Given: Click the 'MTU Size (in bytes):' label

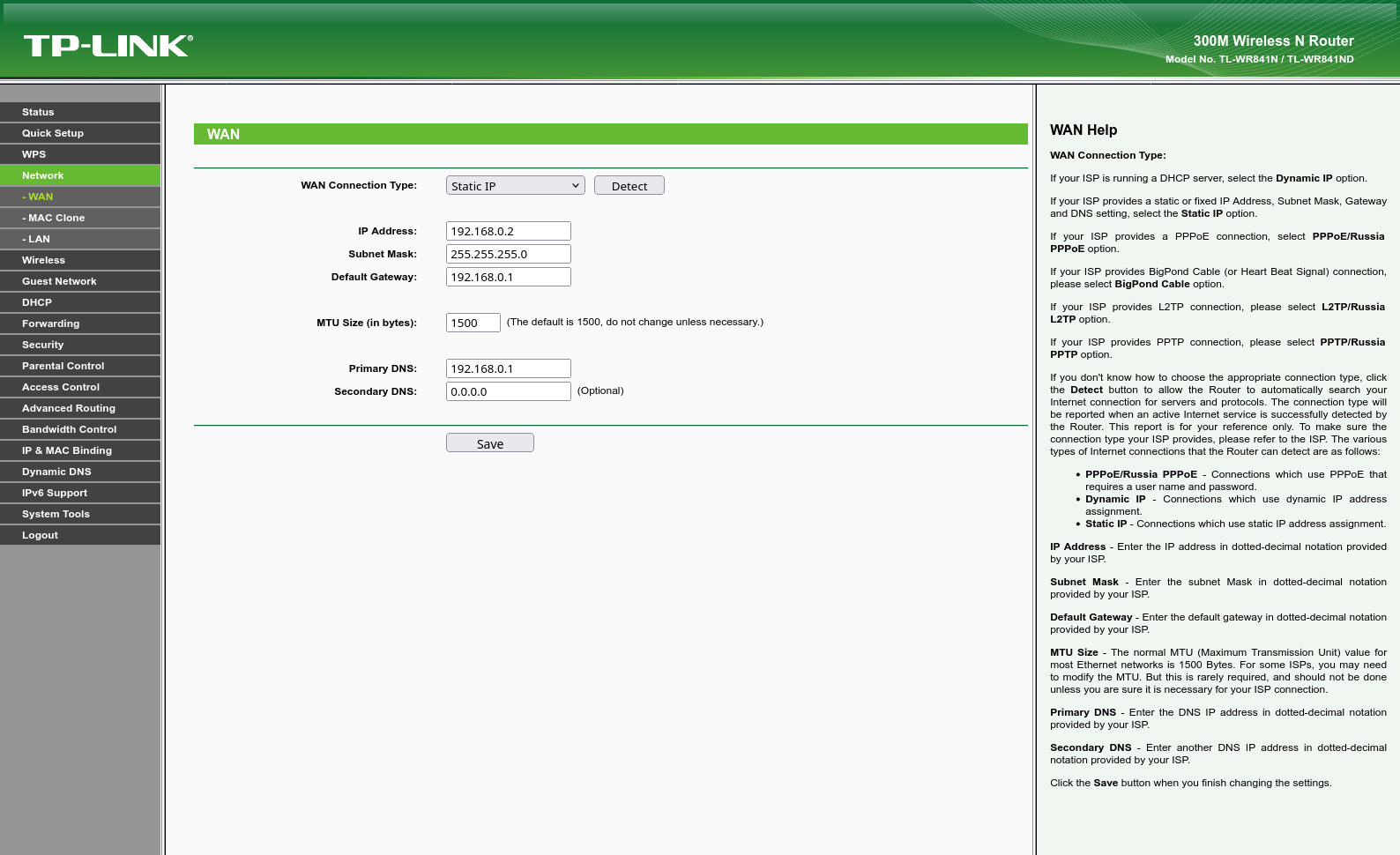Looking at the screenshot, I should point(367,323).
